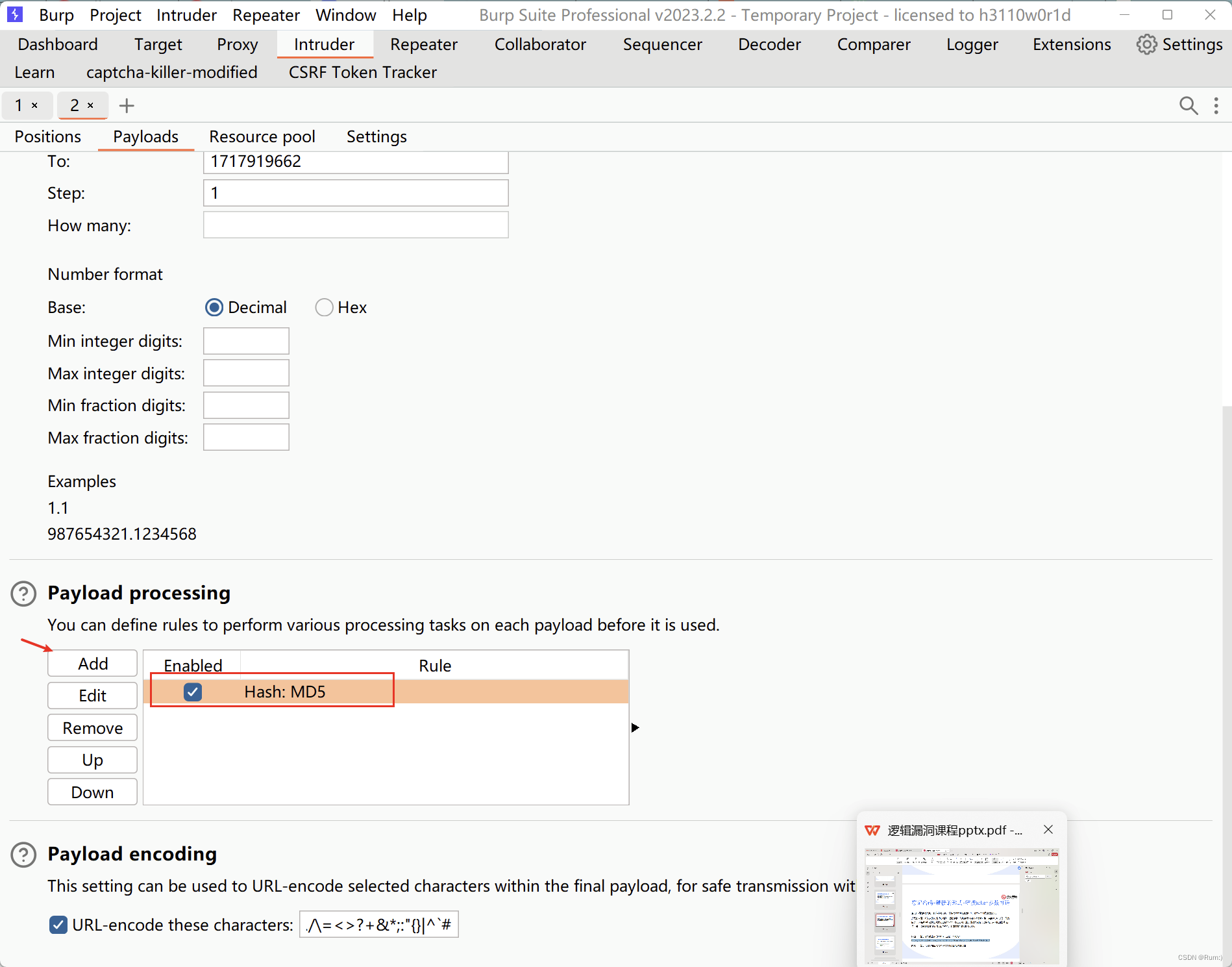Image resolution: width=1232 pixels, height=967 pixels.
Task: Switch to the Sequencer tab
Action: tap(662, 44)
